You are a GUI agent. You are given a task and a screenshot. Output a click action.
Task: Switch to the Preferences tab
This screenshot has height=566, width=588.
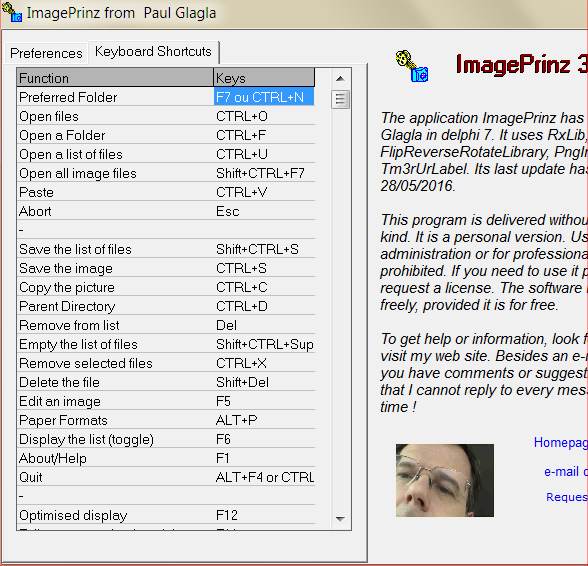point(46,53)
